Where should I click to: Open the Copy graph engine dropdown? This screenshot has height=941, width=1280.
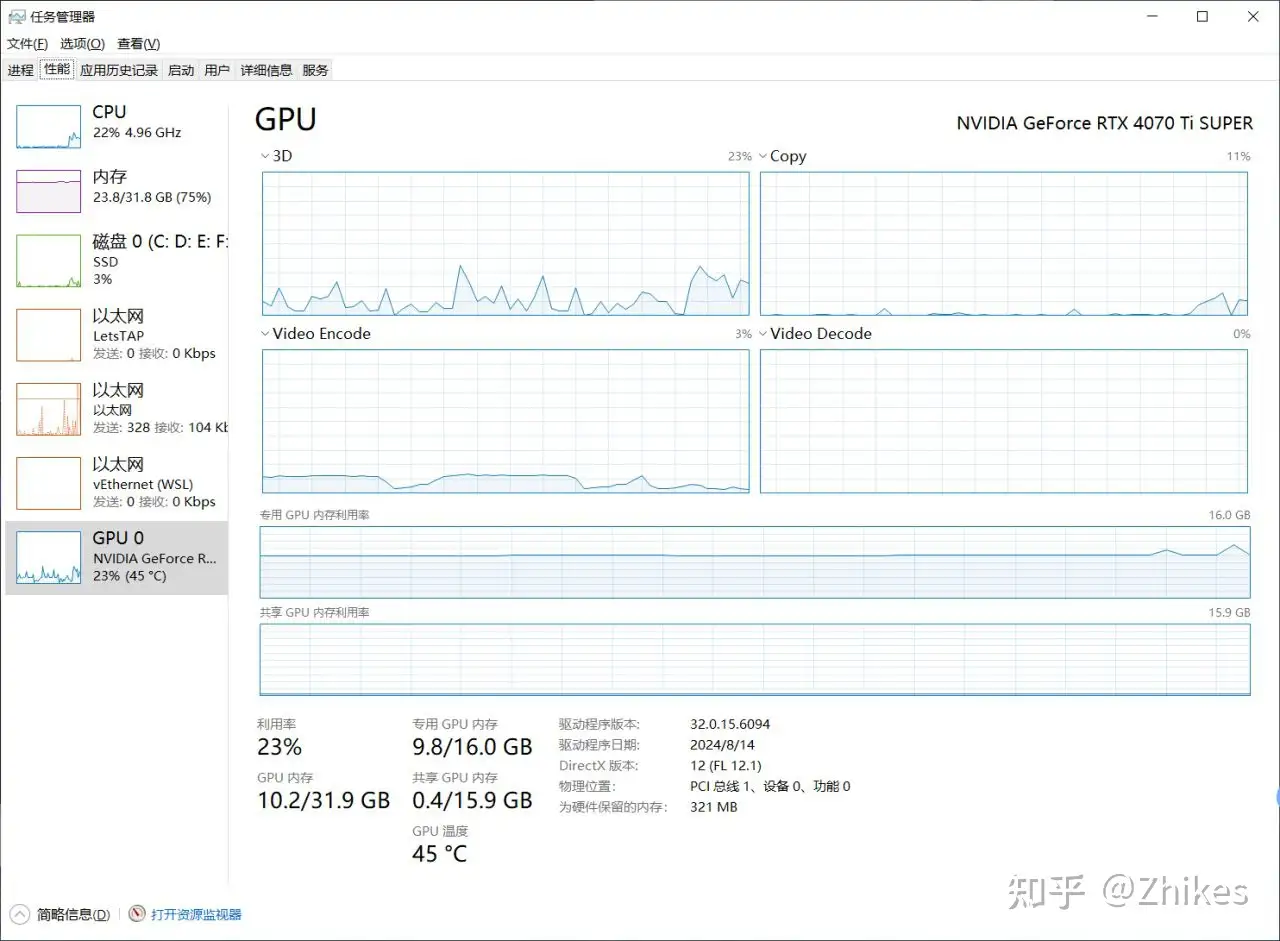pos(763,156)
